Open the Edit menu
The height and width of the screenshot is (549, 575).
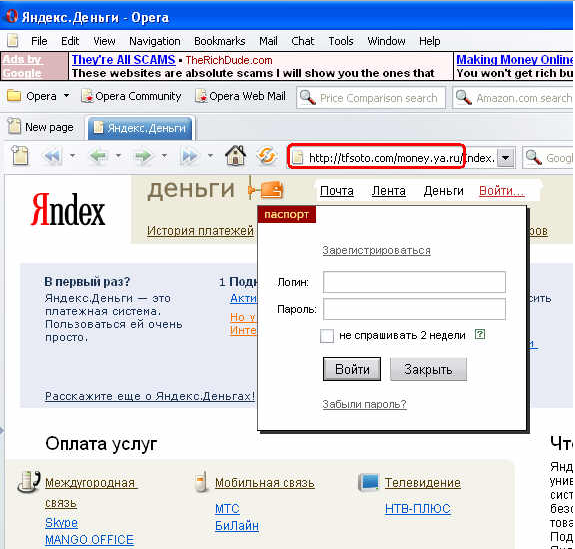70,41
